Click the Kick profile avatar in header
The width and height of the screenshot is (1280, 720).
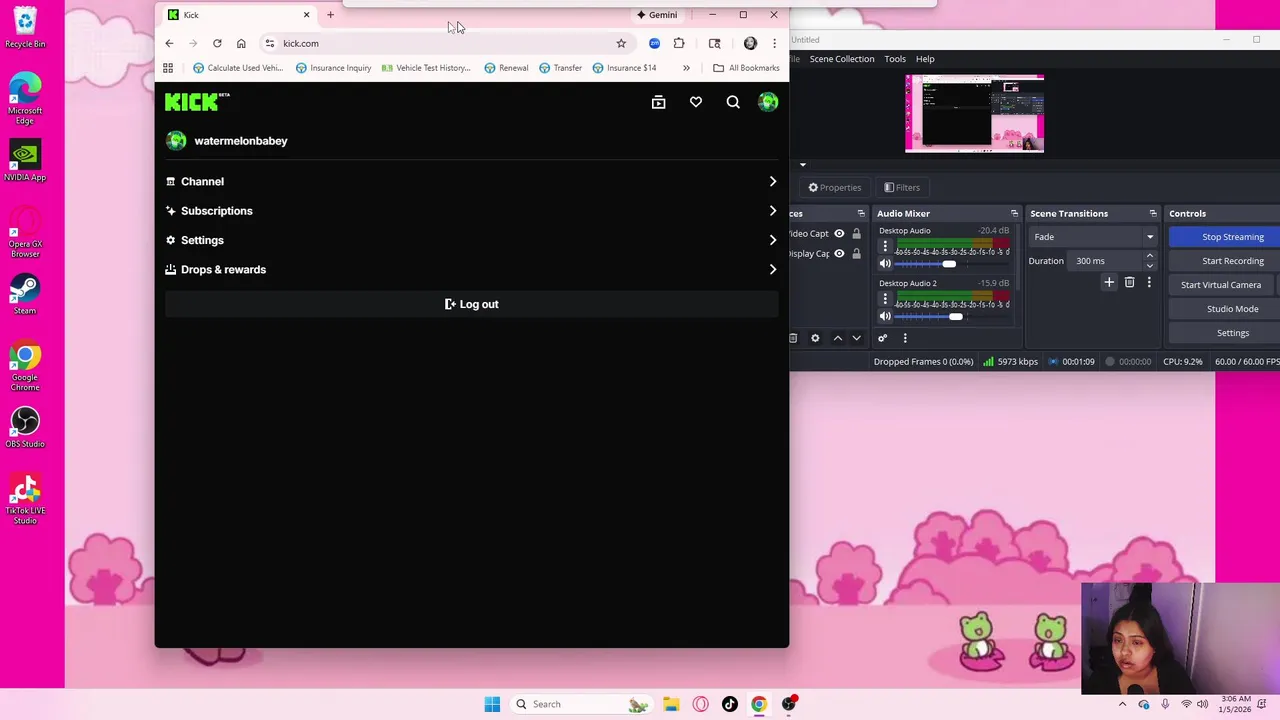768,102
